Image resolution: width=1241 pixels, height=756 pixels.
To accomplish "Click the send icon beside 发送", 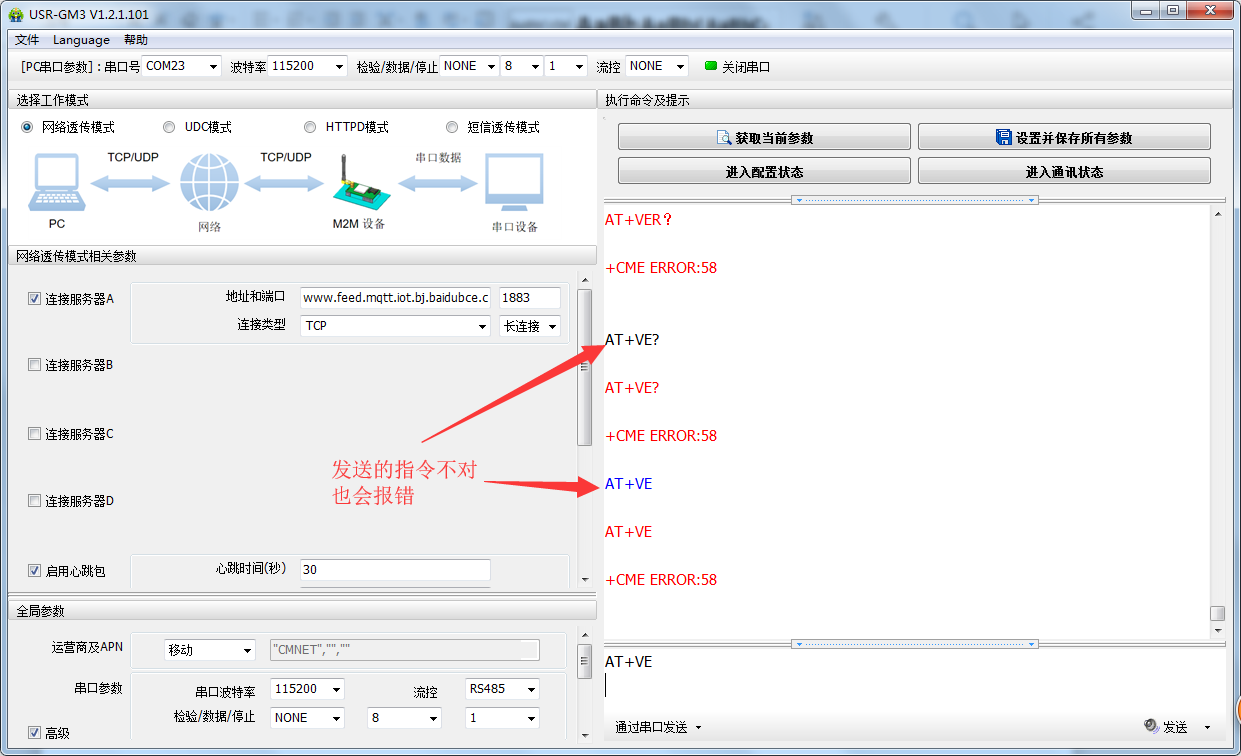I will point(1151,727).
